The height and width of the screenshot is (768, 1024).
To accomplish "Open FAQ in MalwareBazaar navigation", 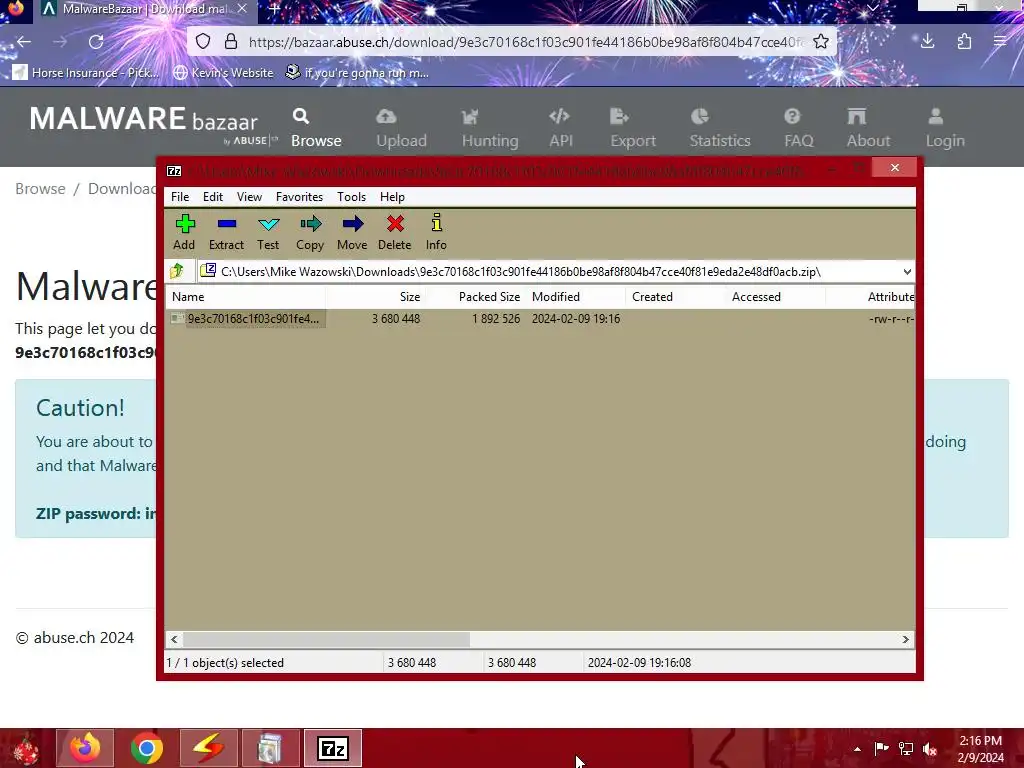I will click(x=799, y=128).
